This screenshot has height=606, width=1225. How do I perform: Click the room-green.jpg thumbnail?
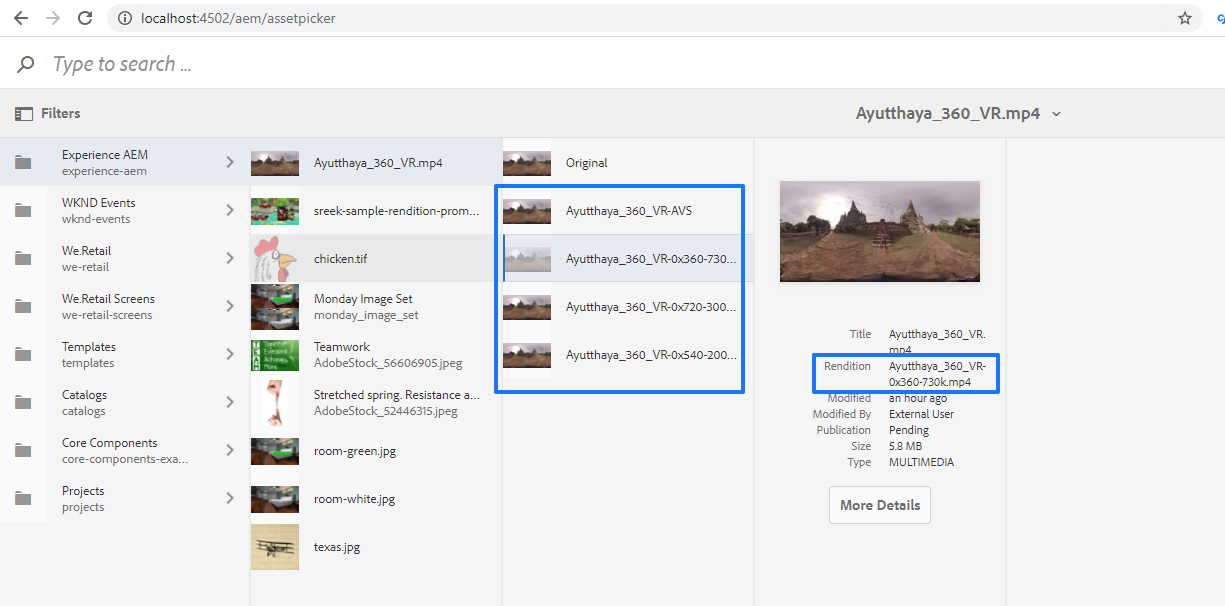point(275,451)
